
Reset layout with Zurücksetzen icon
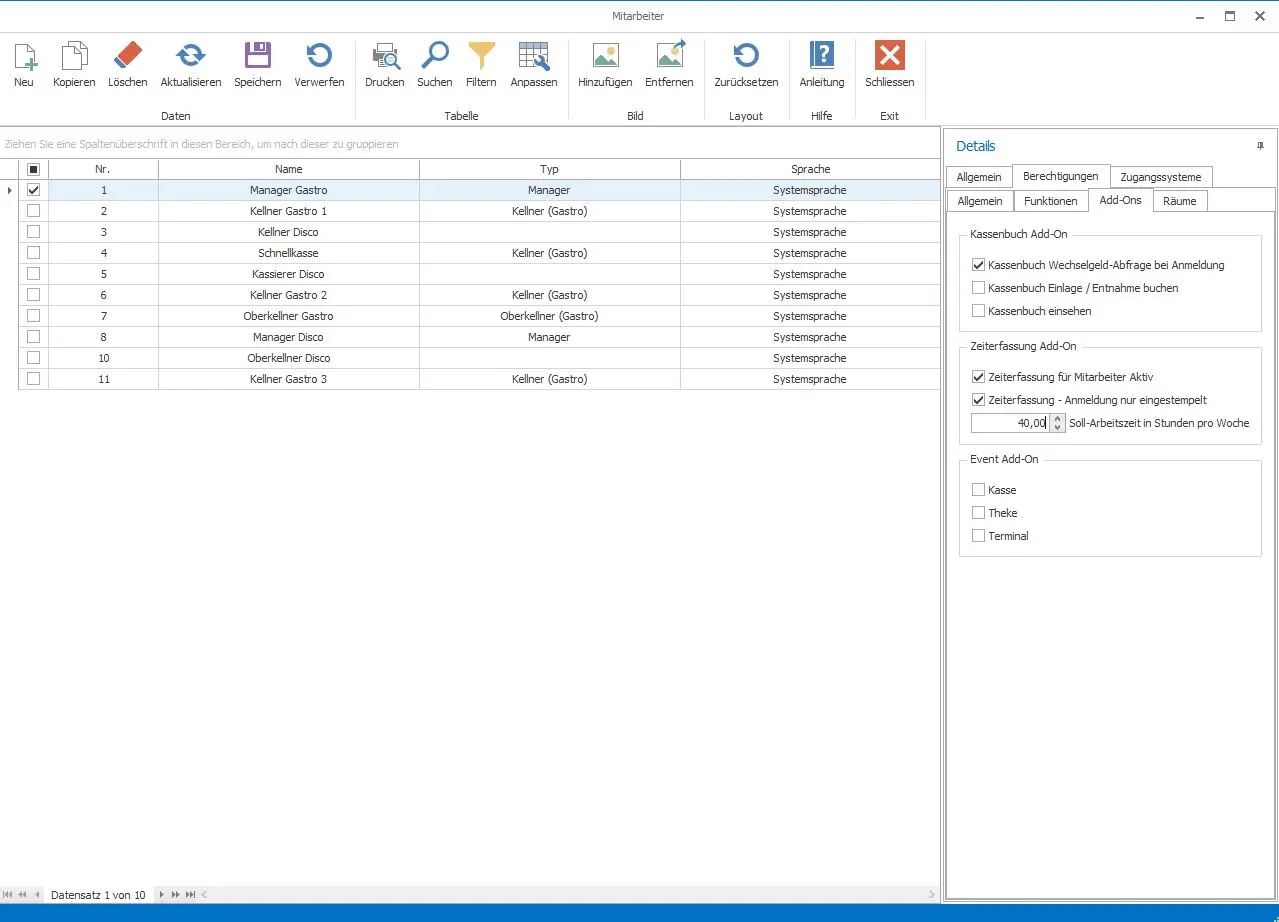pyautogui.click(x=746, y=56)
